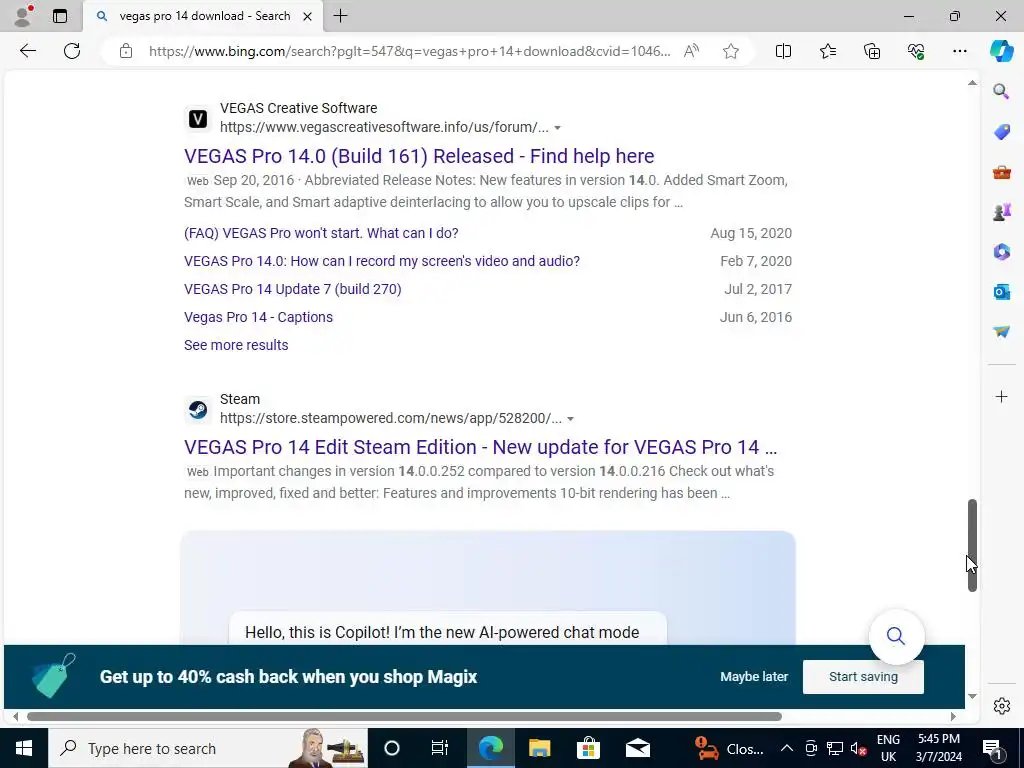Click the Copilot greeting message card
This screenshot has height=768, width=1024.
click(448, 629)
